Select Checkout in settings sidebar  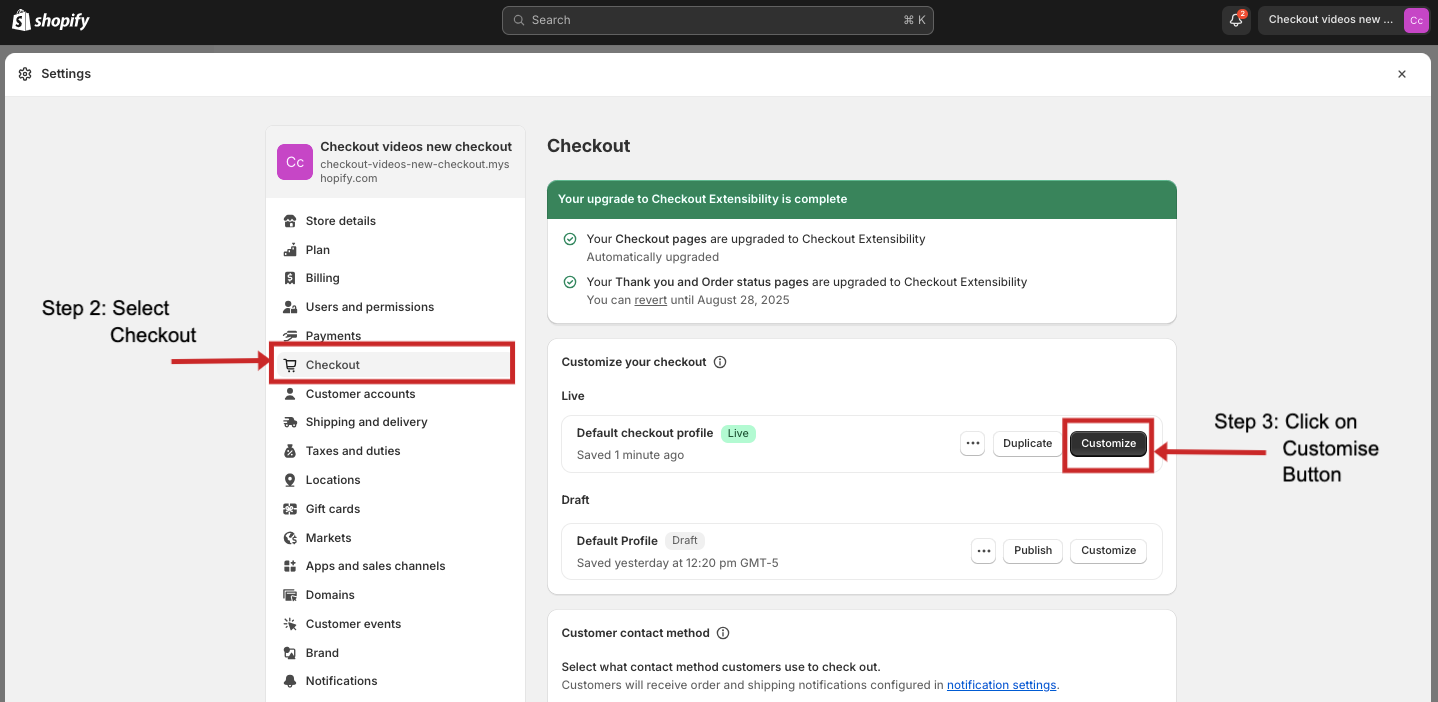(333, 365)
